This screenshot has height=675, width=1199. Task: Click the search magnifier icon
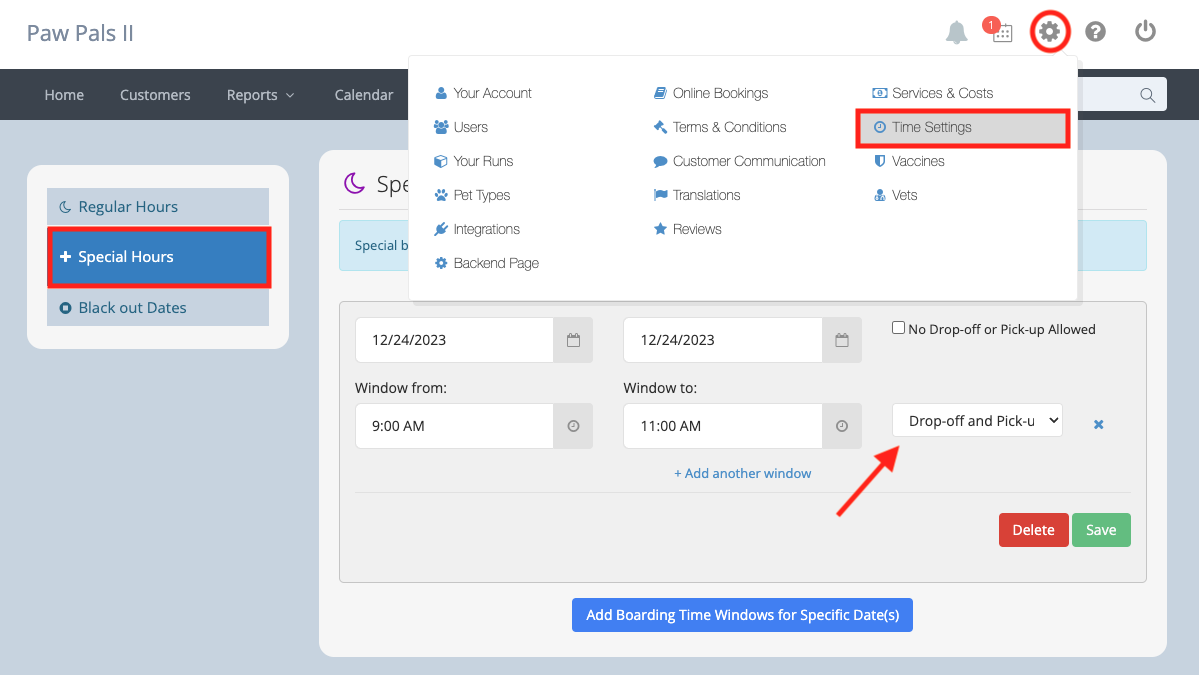point(1147,95)
